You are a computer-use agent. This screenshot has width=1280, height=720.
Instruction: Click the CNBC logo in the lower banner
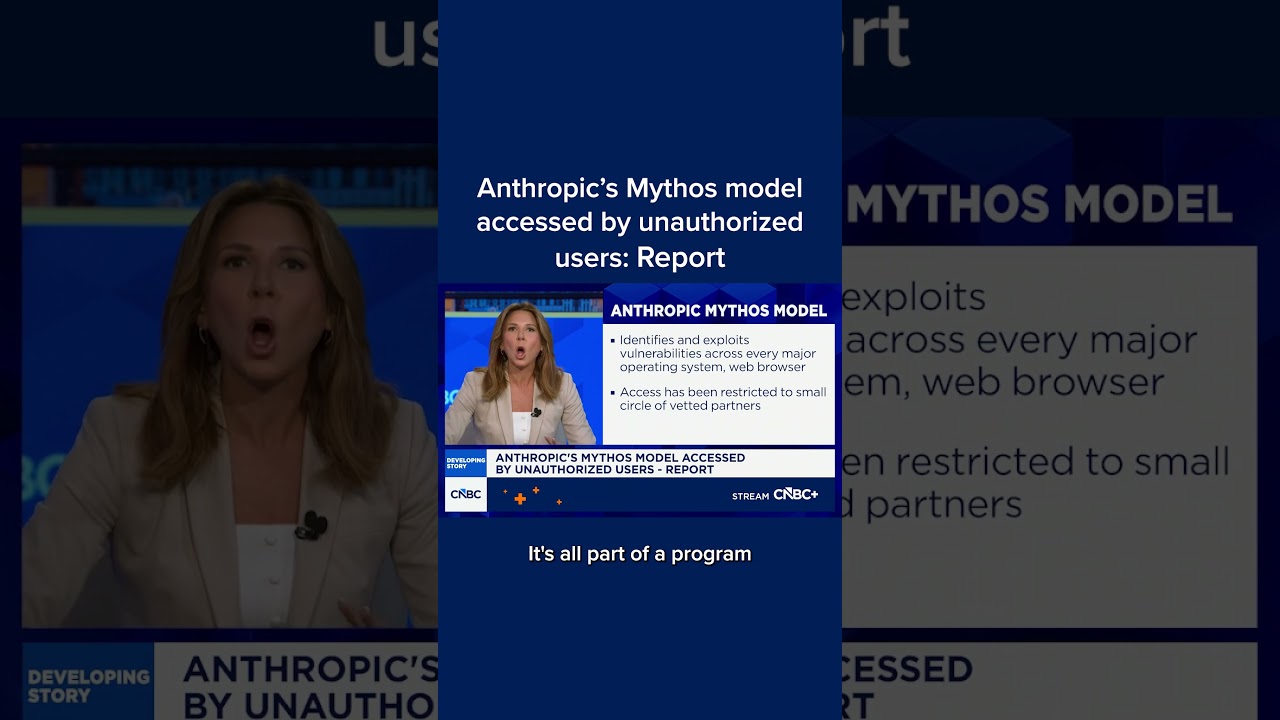pos(465,494)
